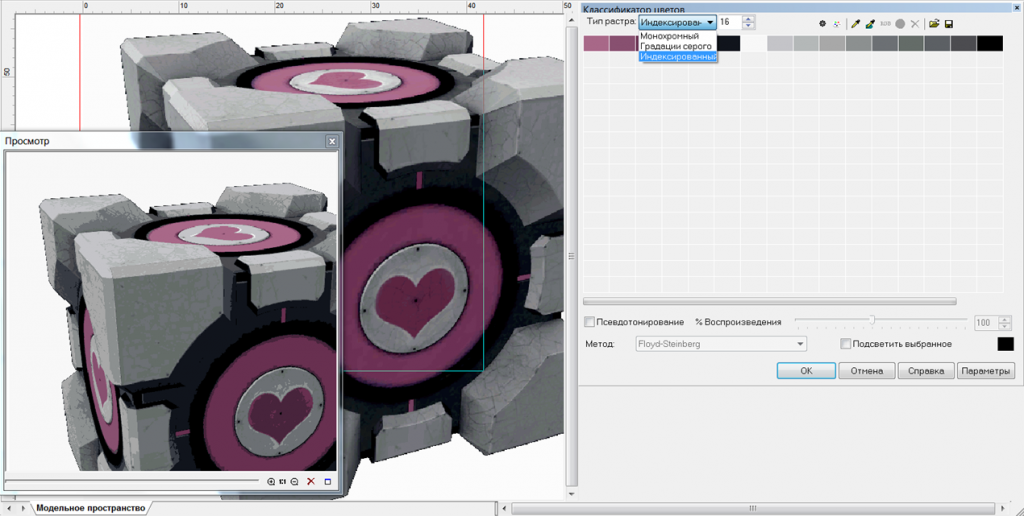Select the lightest gray swatch beside white
The image size is (1024, 516).
click(x=780, y=43)
